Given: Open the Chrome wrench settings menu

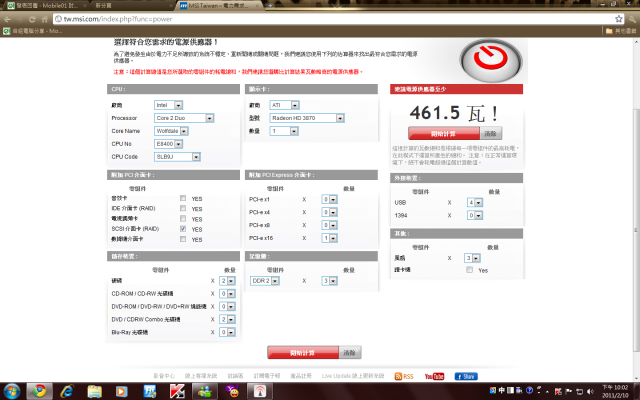Looking at the screenshot, I should click(x=633, y=19).
